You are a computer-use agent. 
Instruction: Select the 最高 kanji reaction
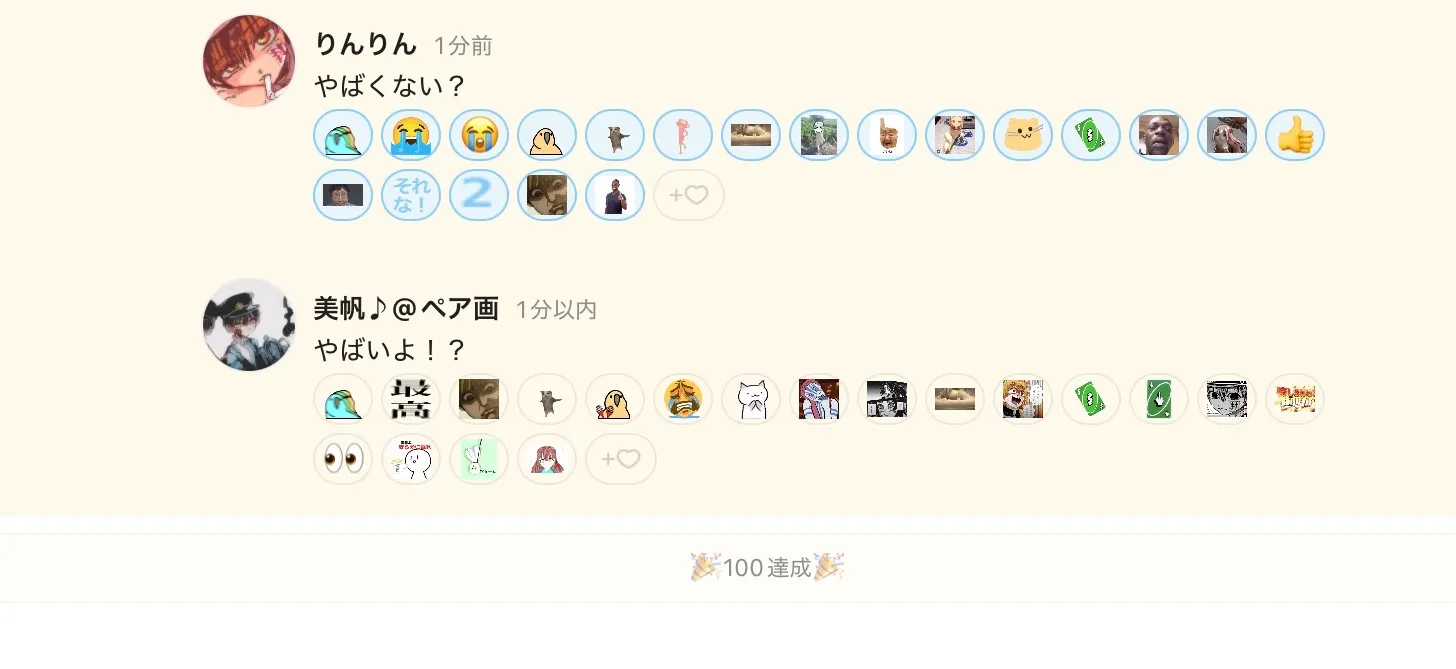[x=411, y=399]
